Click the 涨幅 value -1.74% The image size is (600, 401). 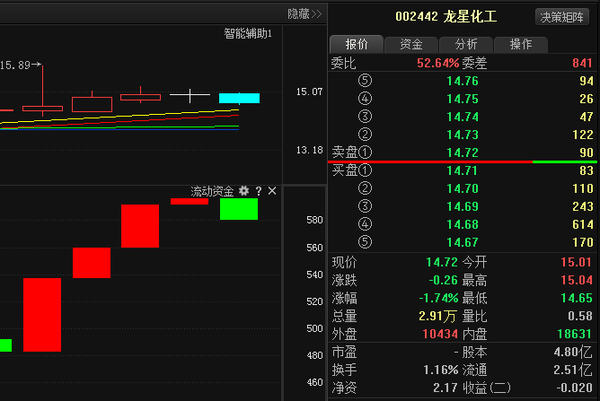(439, 298)
